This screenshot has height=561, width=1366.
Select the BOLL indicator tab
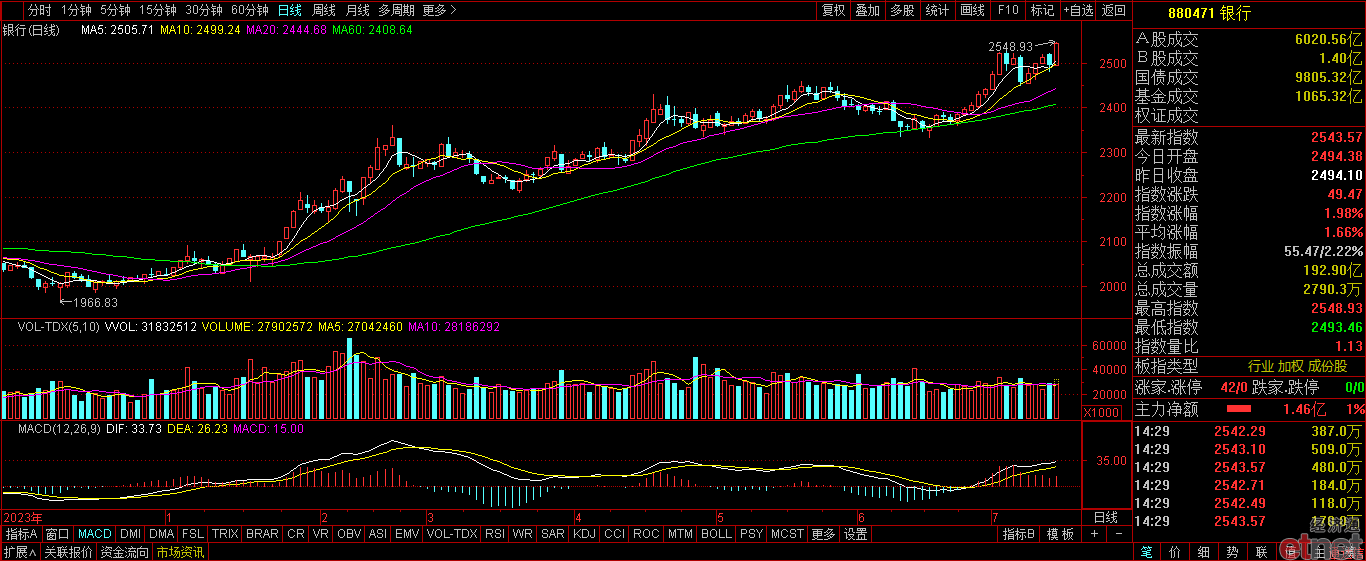pos(716,535)
